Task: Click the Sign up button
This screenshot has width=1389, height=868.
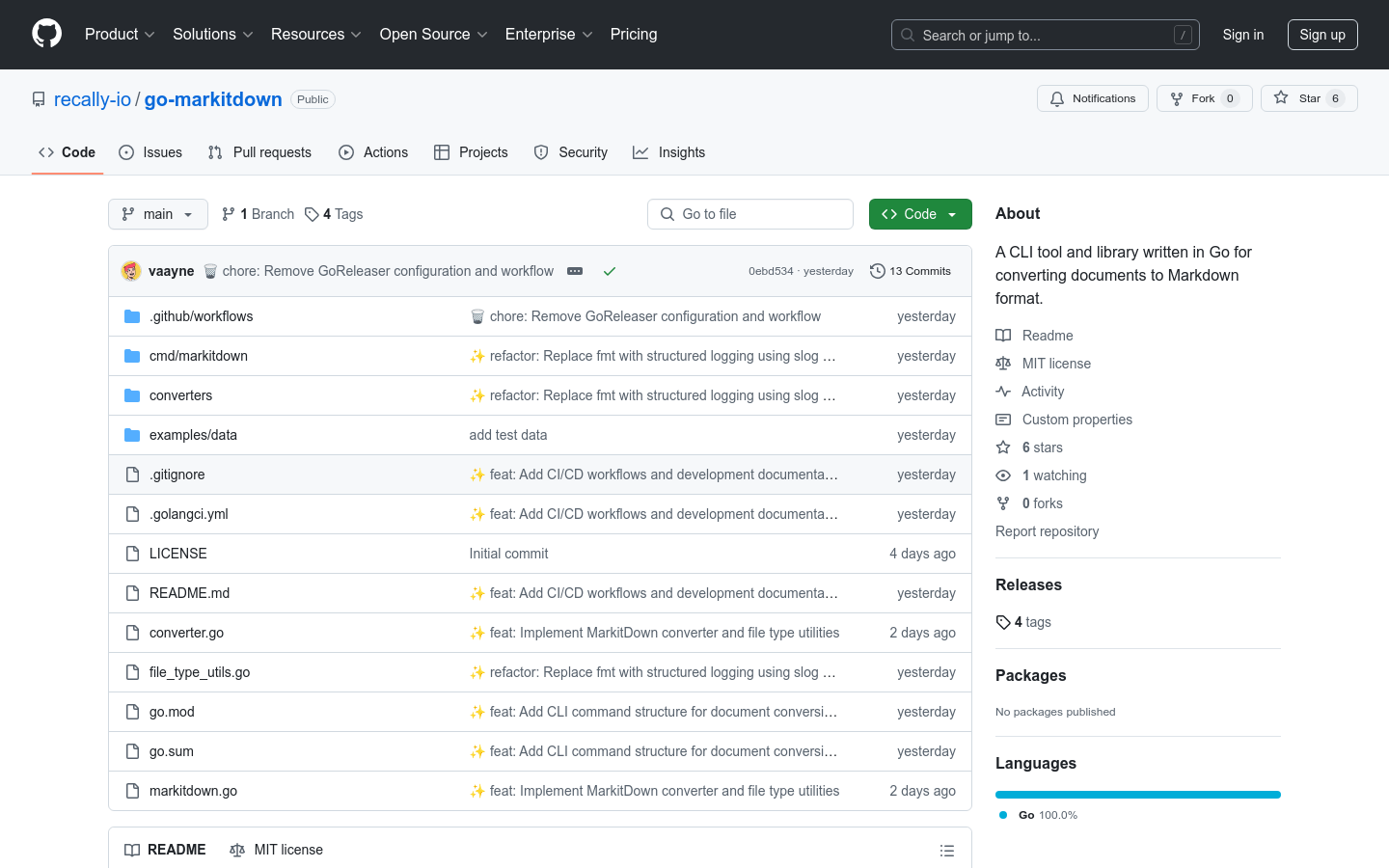Action: [x=1322, y=35]
